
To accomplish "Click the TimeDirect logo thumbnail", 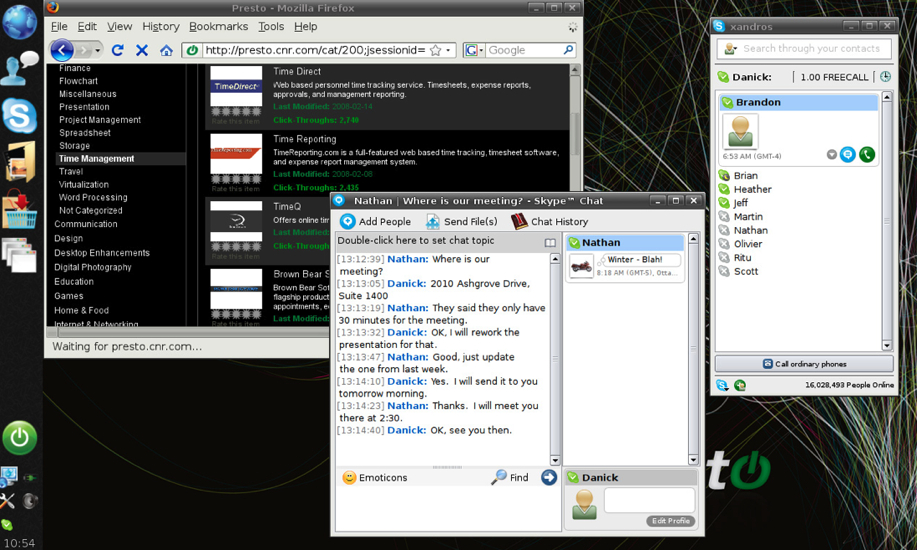I will (x=236, y=86).
